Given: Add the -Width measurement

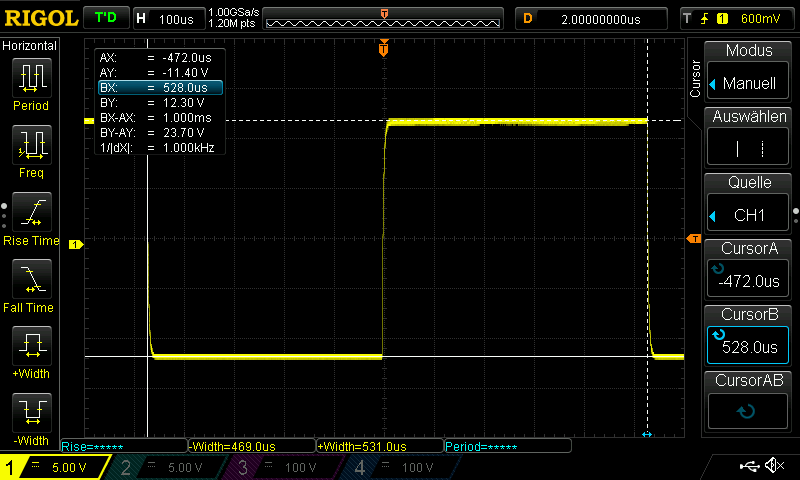Looking at the screenshot, I should (x=30, y=416).
